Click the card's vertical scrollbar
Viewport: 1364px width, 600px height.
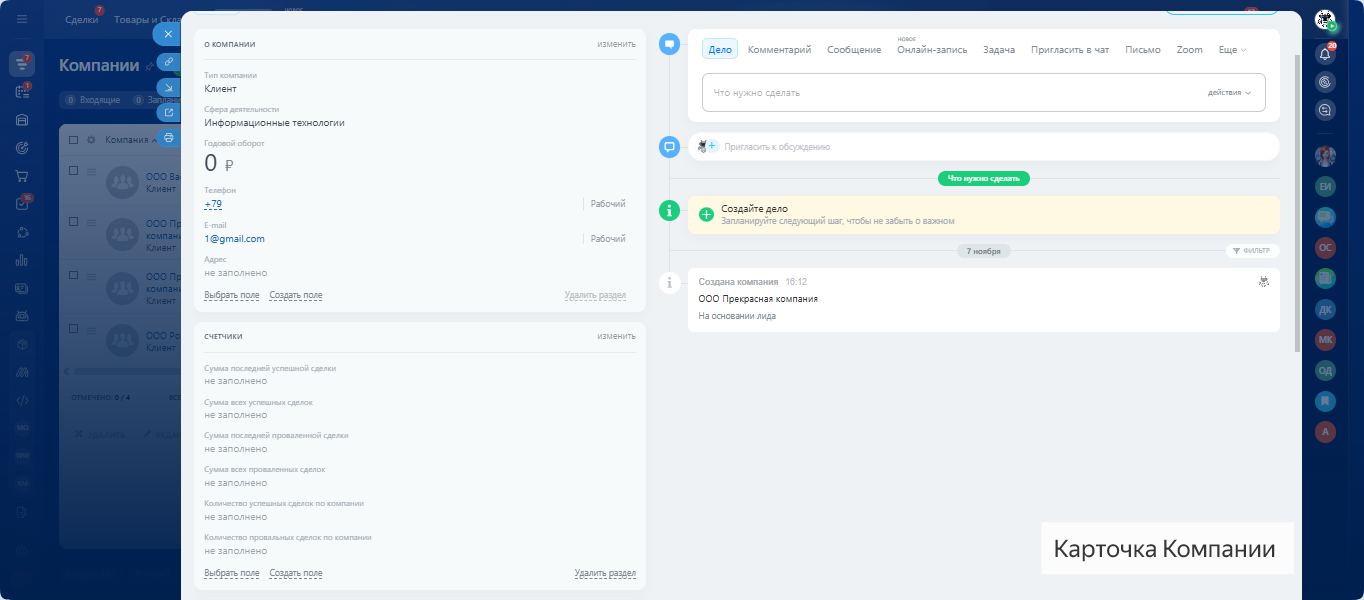tap(1298, 202)
